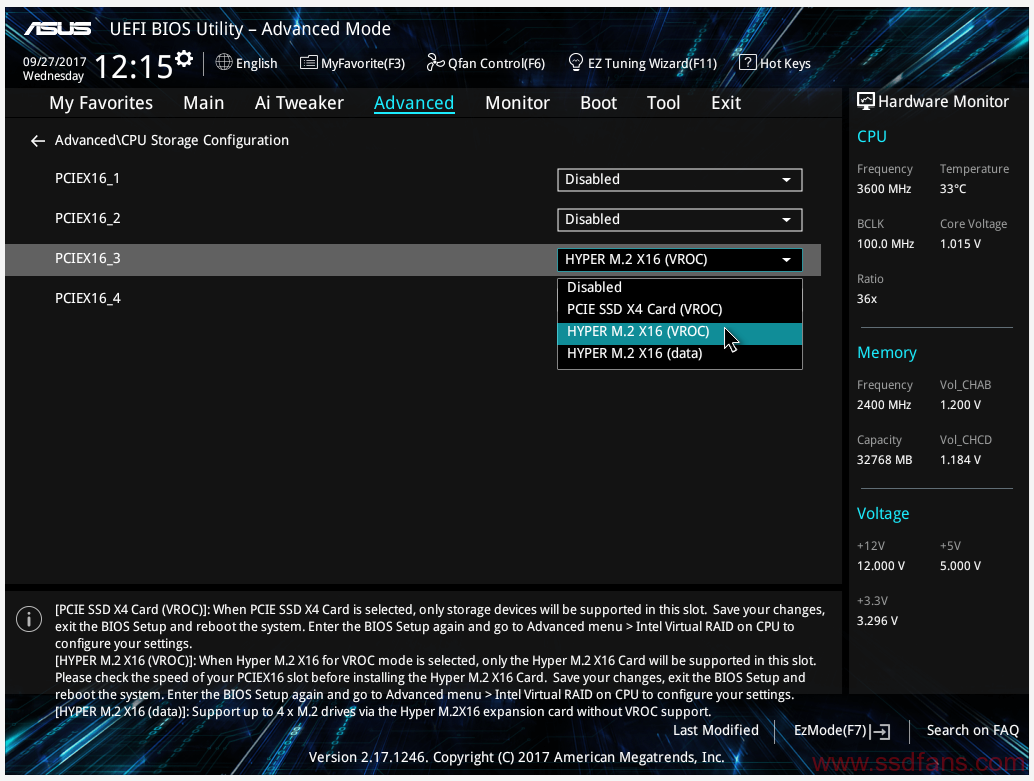The height and width of the screenshot is (781, 1034).
Task: Click the 33°C temperature value
Action: (x=953, y=189)
